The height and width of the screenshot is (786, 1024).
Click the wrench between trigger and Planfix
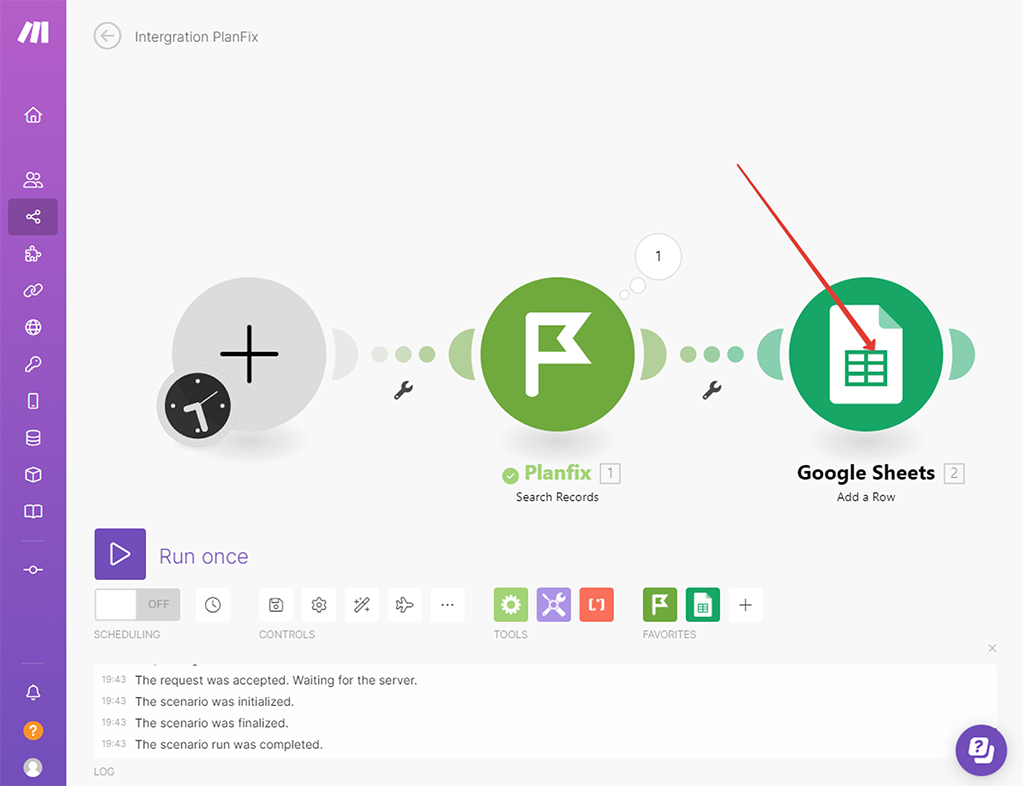pos(403,390)
